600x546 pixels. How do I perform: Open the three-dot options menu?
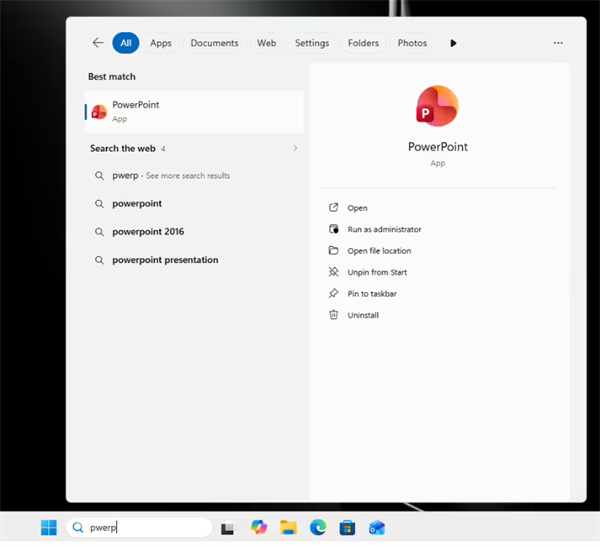(x=558, y=43)
